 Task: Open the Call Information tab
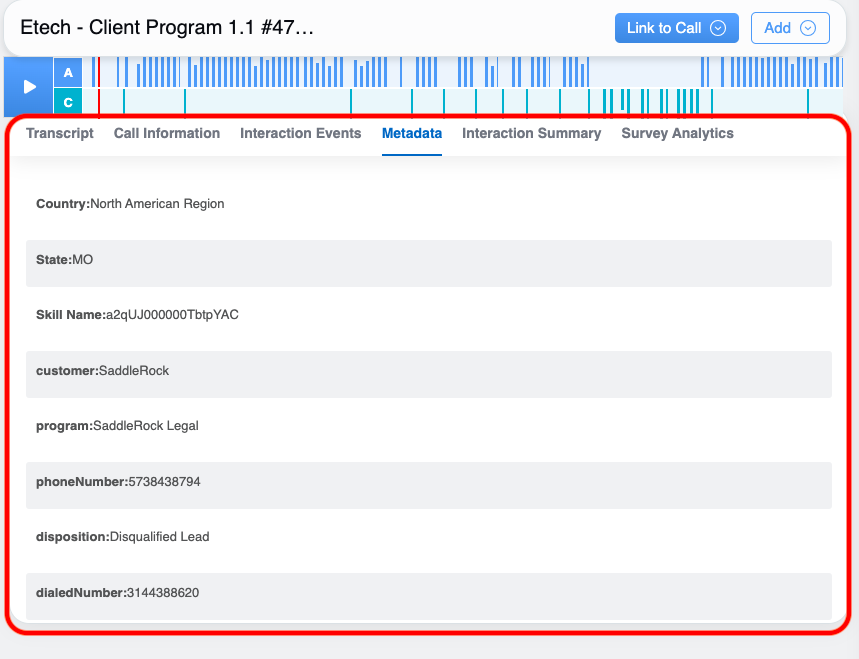pos(167,133)
